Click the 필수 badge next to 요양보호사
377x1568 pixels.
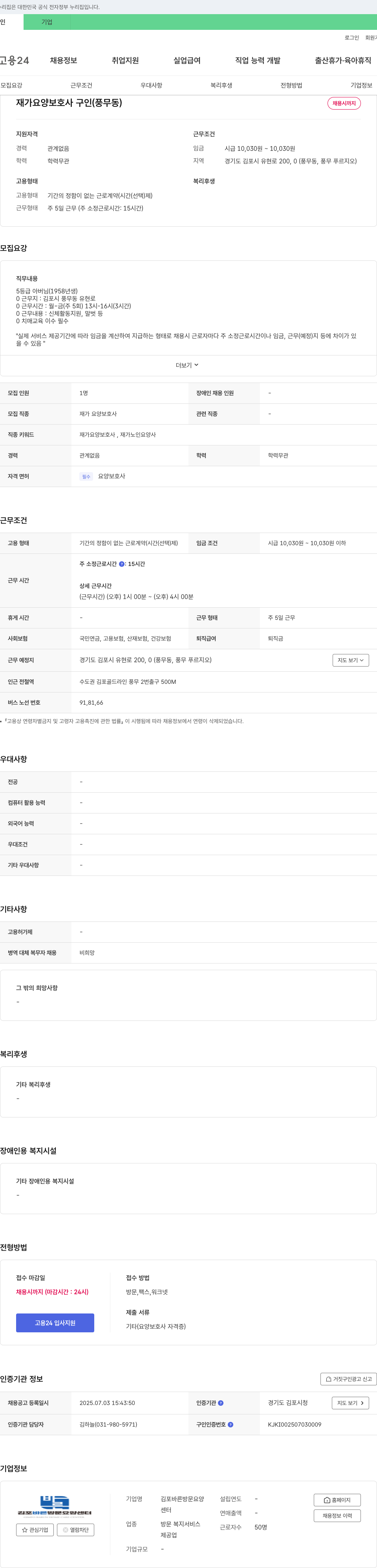[x=86, y=476]
